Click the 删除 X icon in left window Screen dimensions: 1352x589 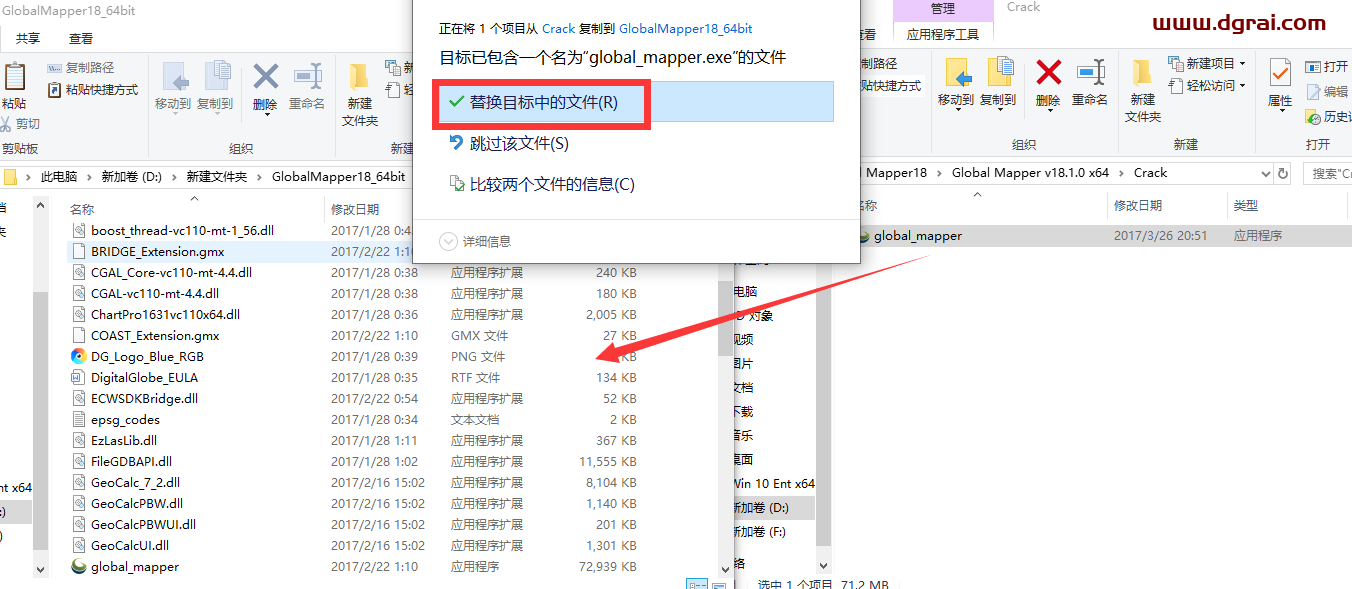[265, 76]
